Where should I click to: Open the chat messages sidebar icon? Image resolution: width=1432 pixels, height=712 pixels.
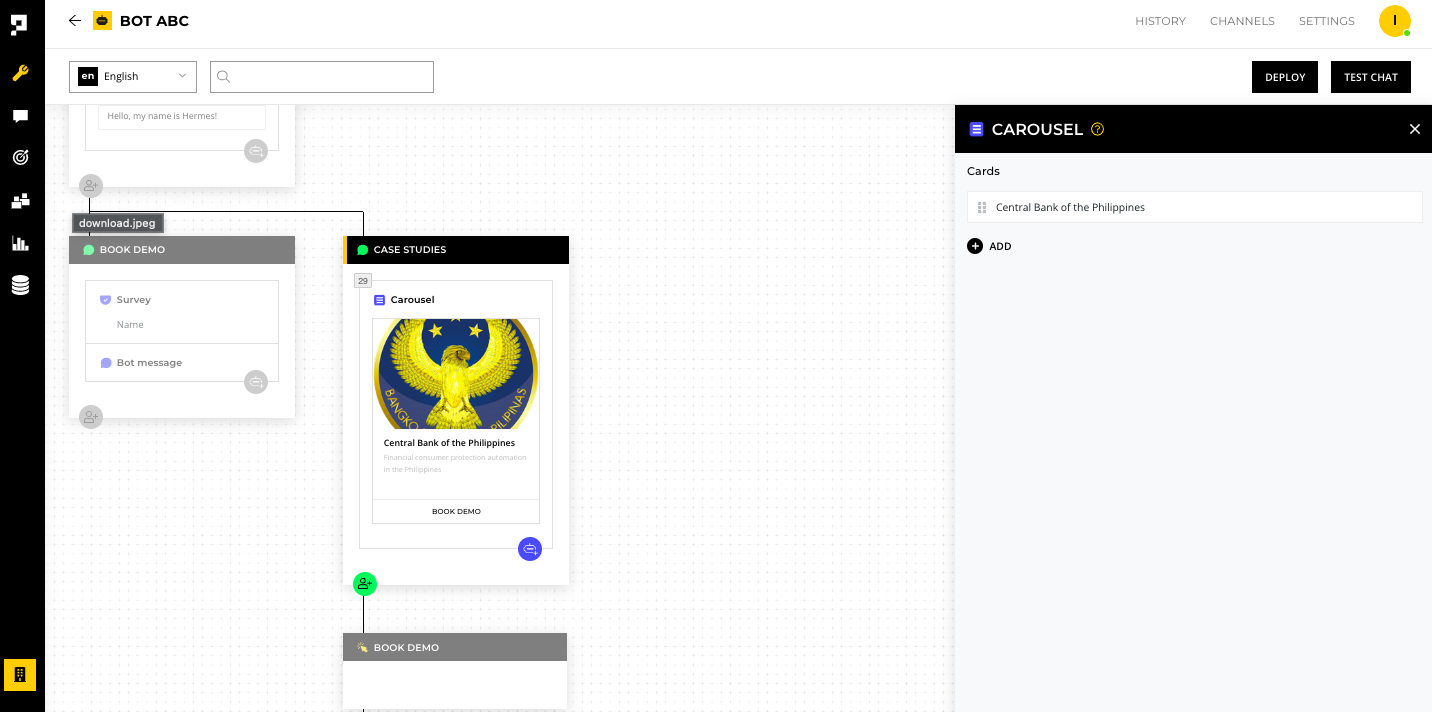[20, 116]
